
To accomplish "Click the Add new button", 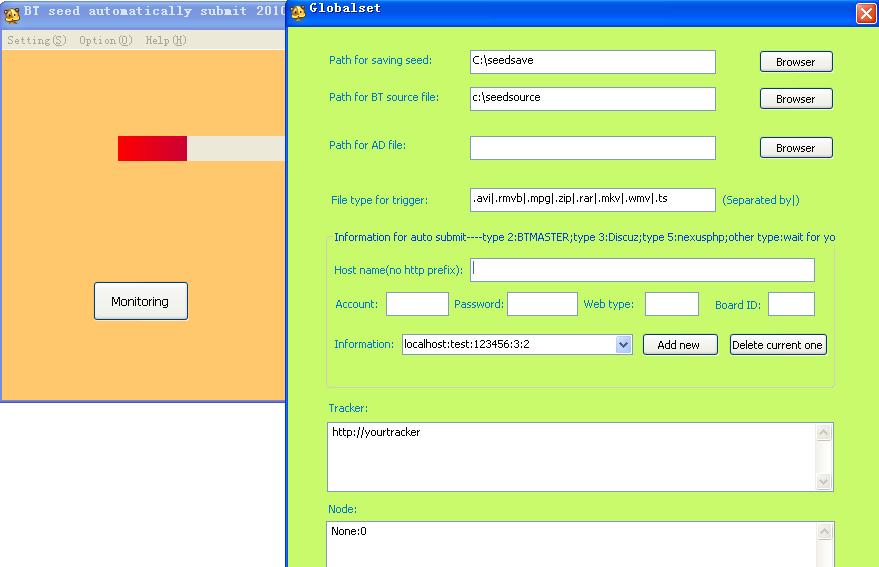I will tap(680, 345).
